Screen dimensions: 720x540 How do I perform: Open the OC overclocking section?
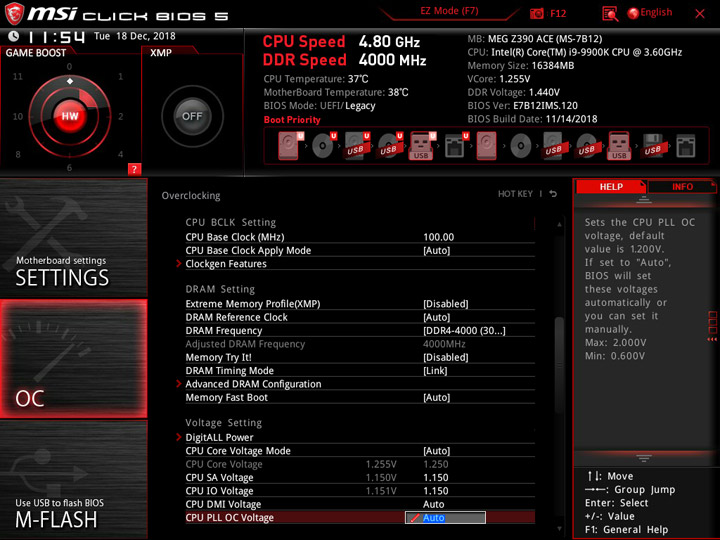(x=73, y=359)
